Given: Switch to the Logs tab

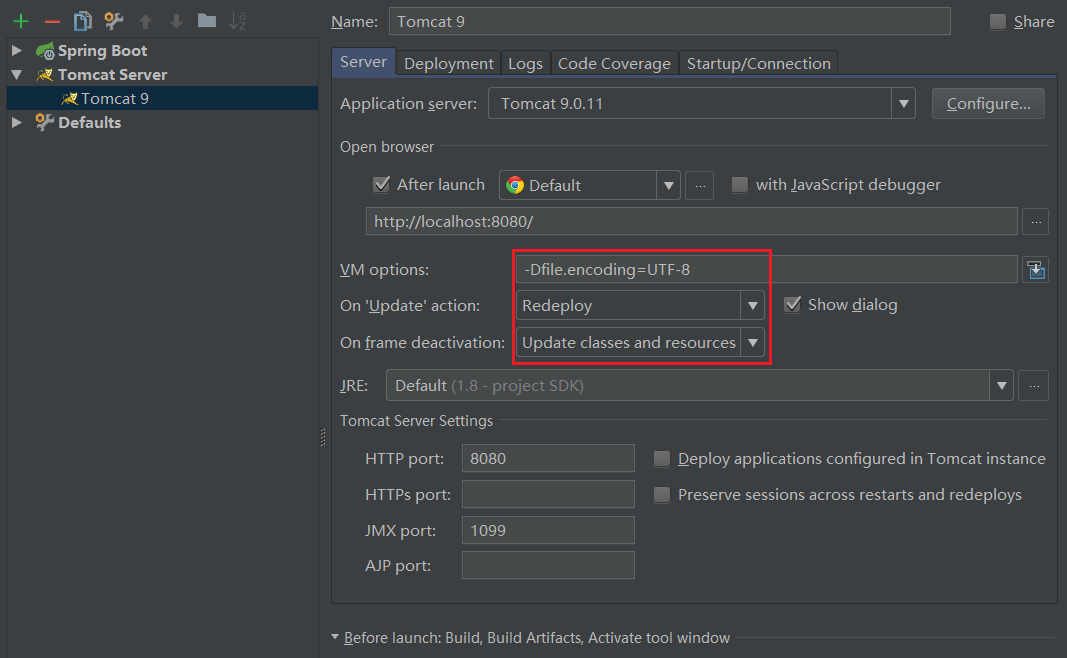Looking at the screenshot, I should (525, 63).
